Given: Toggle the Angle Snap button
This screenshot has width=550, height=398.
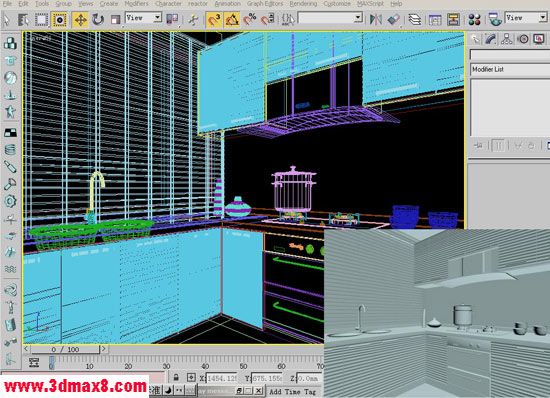Looking at the screenshot, I should point(232,20).
